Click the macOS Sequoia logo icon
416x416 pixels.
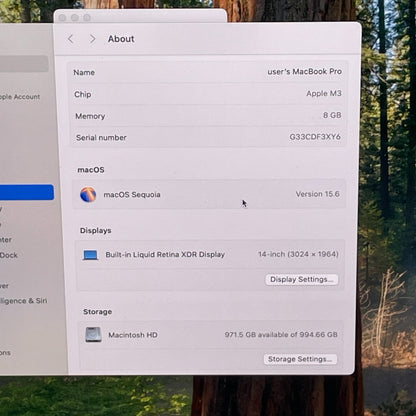tap(88, 195)
